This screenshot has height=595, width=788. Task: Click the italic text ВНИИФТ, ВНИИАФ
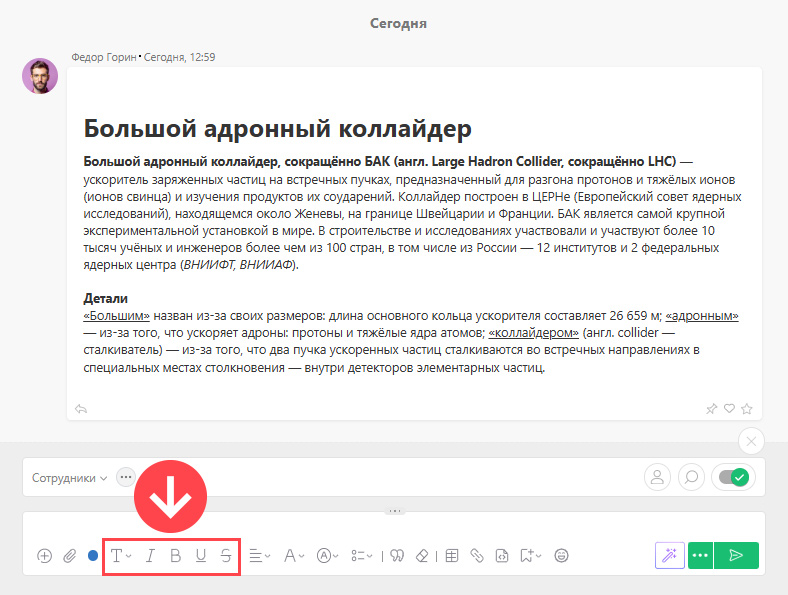click(x=238, y=265)
